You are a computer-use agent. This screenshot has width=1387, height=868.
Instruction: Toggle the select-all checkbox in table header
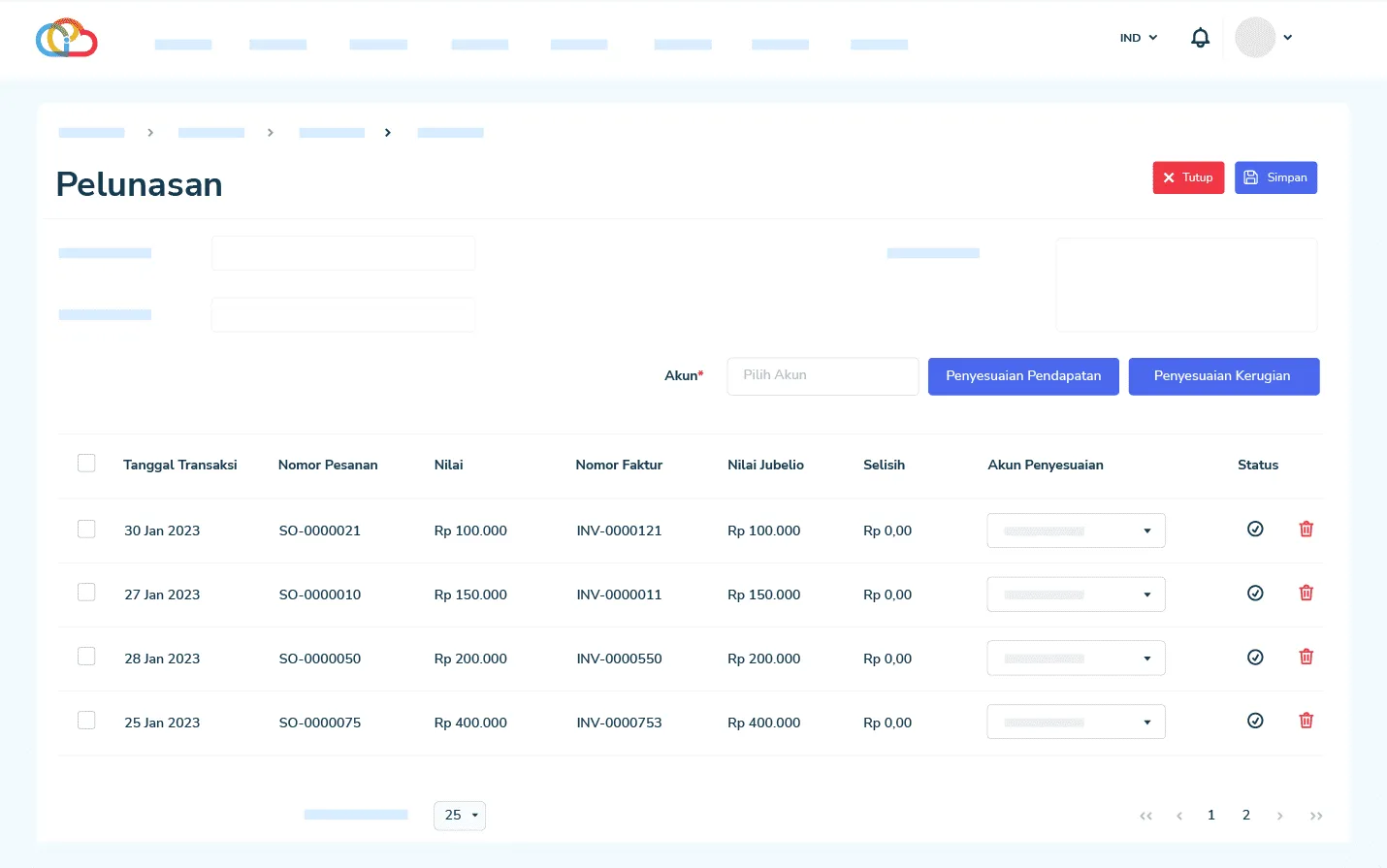86,464
